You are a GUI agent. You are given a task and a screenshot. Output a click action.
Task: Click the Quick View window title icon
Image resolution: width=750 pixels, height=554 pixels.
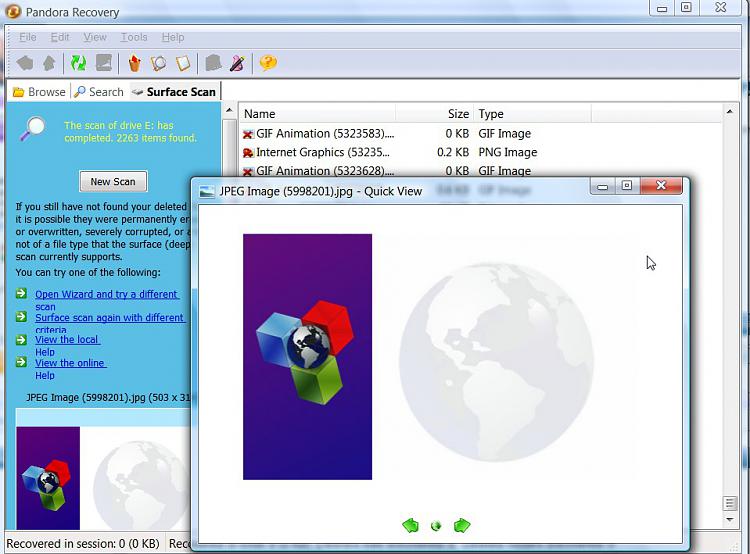(x=207, y=191)
